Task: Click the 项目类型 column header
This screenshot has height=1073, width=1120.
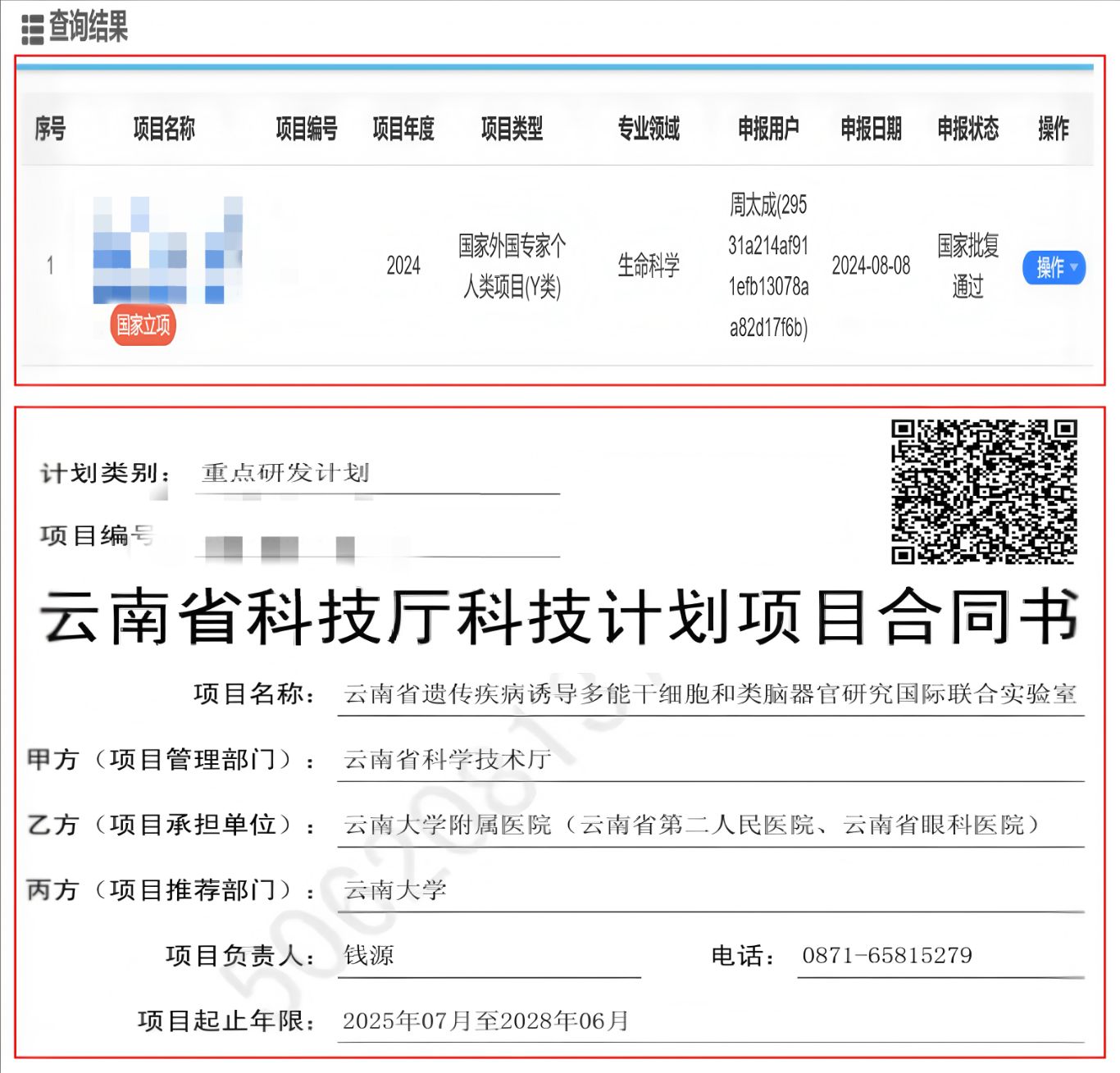Action: click(x=512, y=129)
